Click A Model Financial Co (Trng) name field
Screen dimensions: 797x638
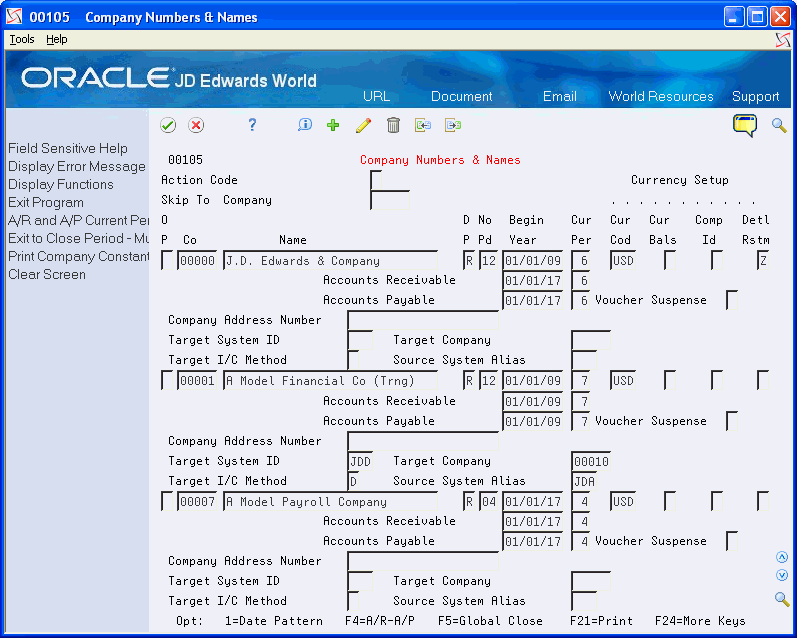pos(330,380)
